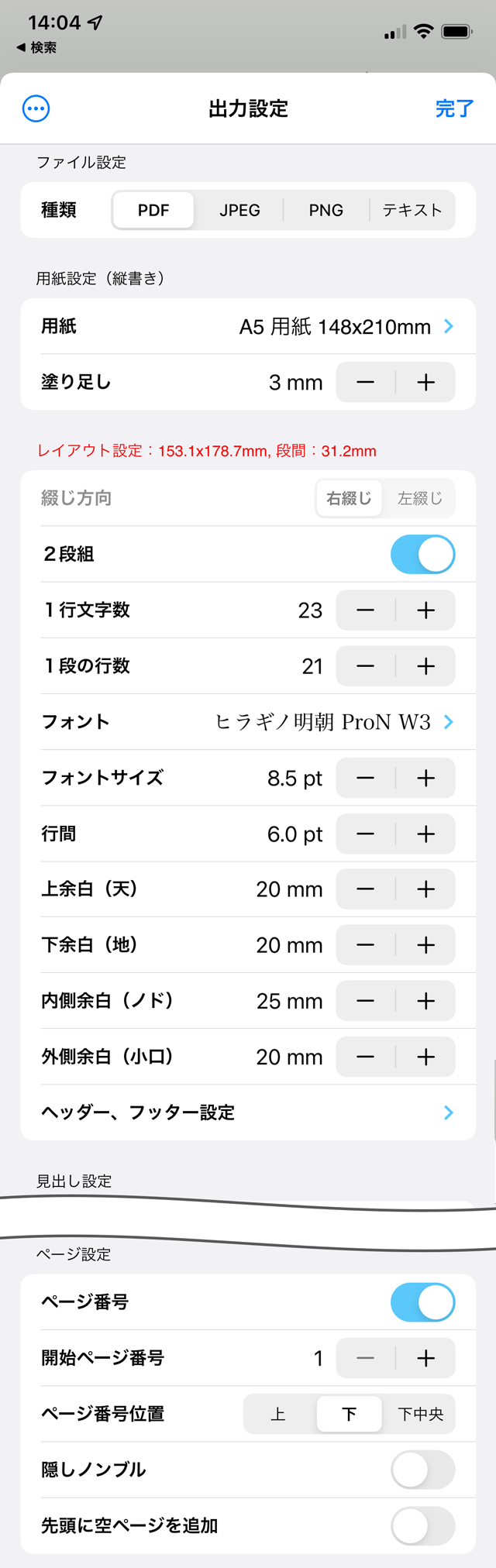Open 用紙 paper size selection
The width and height of the screenshot is (496, 1568).
coord(248,326)
